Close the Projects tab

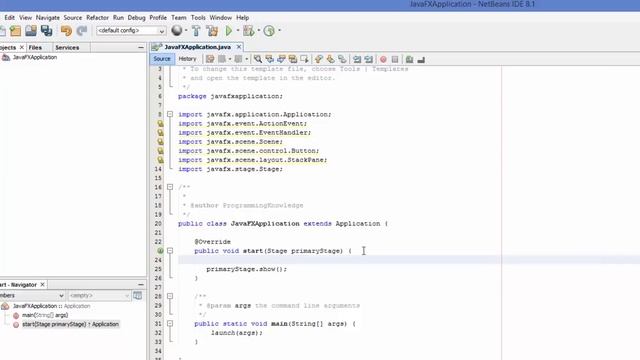pyautogui.click(x=22, y=48)
